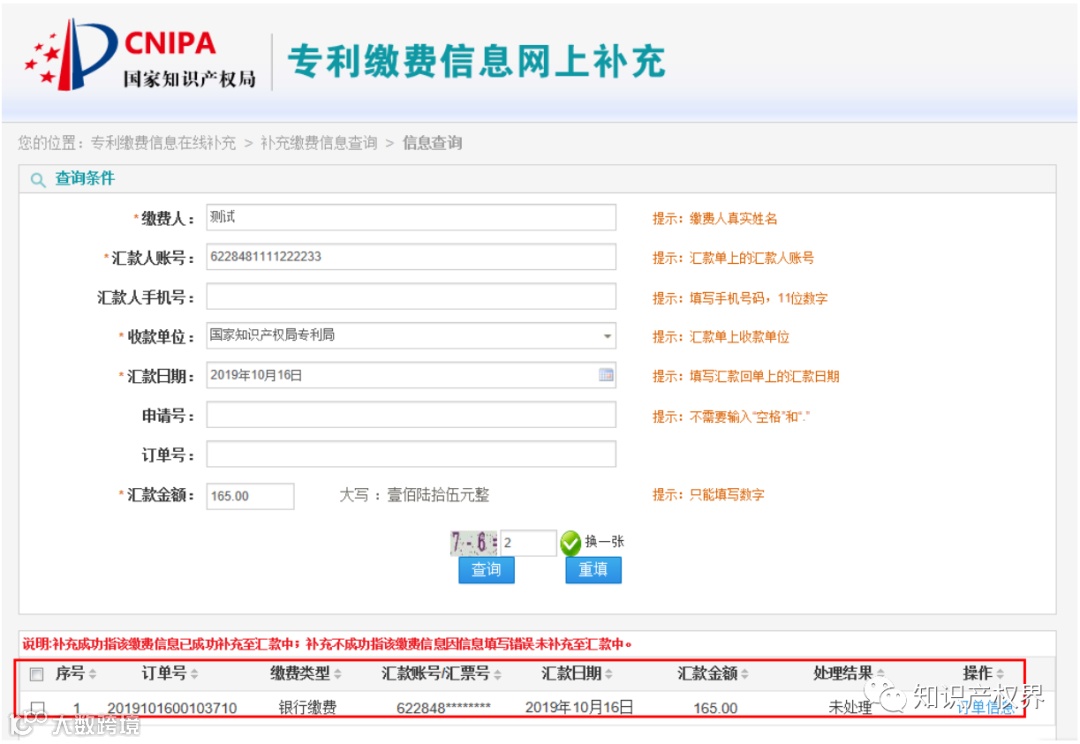Viewport: 1080px width, 744px height.
Task: Click the captcha image 7-6
Action: click(473, 543)
